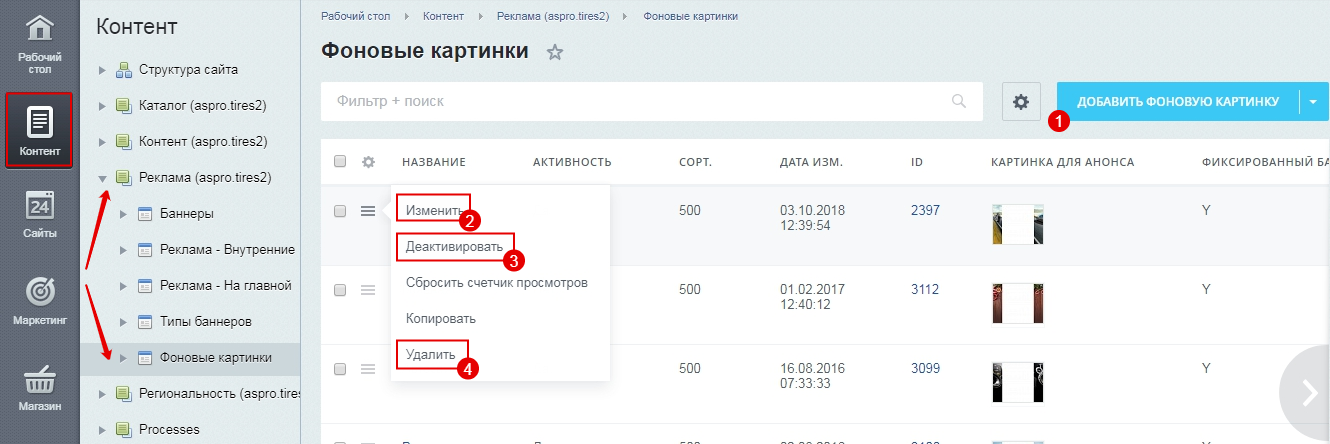Click the Баннеры item icon
The height and width of the screenshot is (444, 1330).
[x=144, y=213]
